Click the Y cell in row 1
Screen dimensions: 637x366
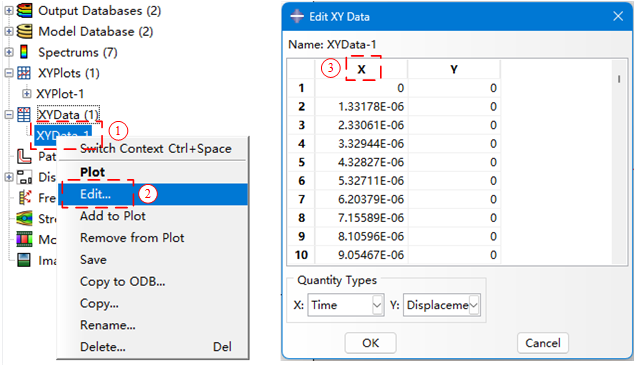coord(454,88)
